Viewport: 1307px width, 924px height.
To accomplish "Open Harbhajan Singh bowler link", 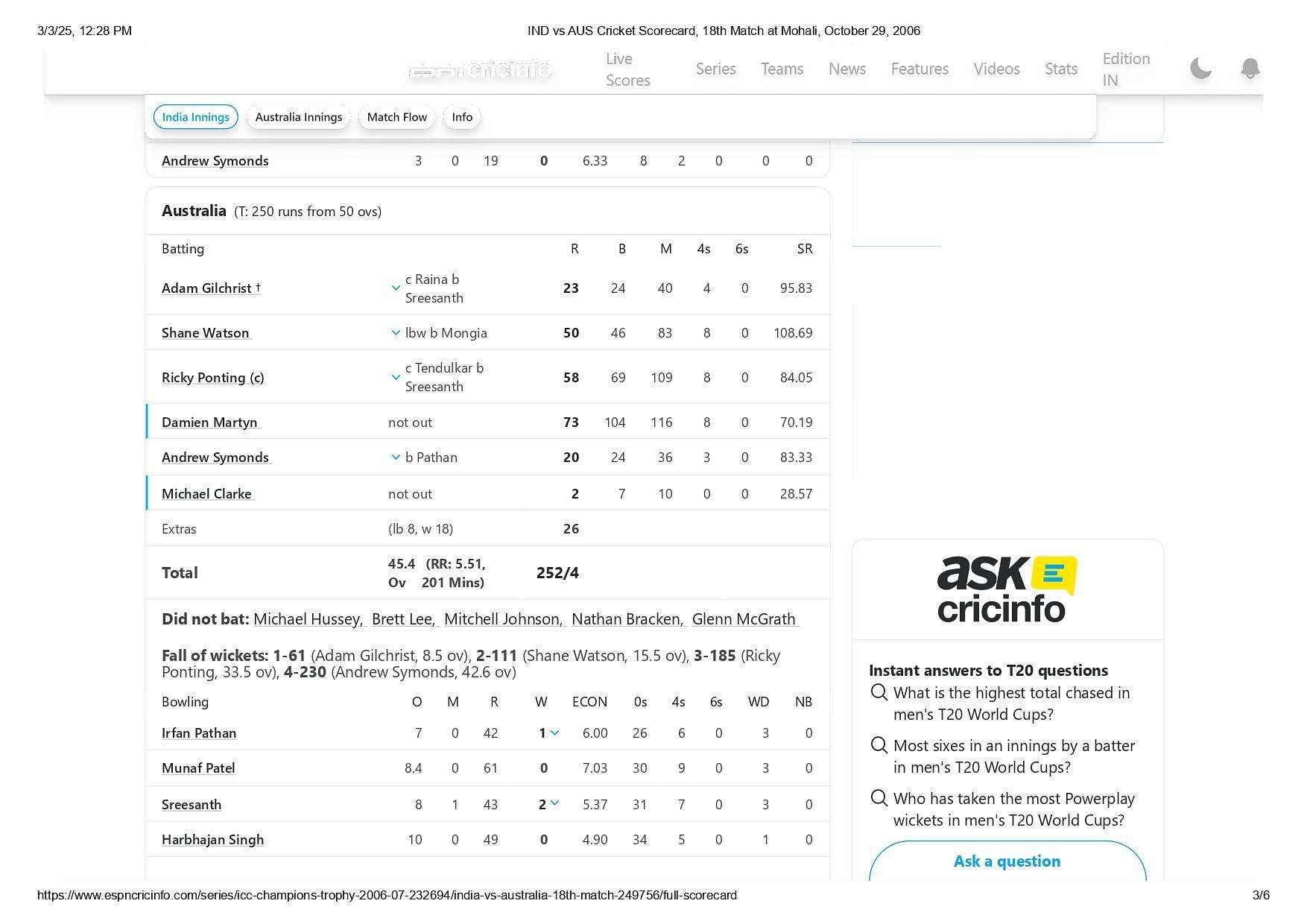I will coord(212,839).
